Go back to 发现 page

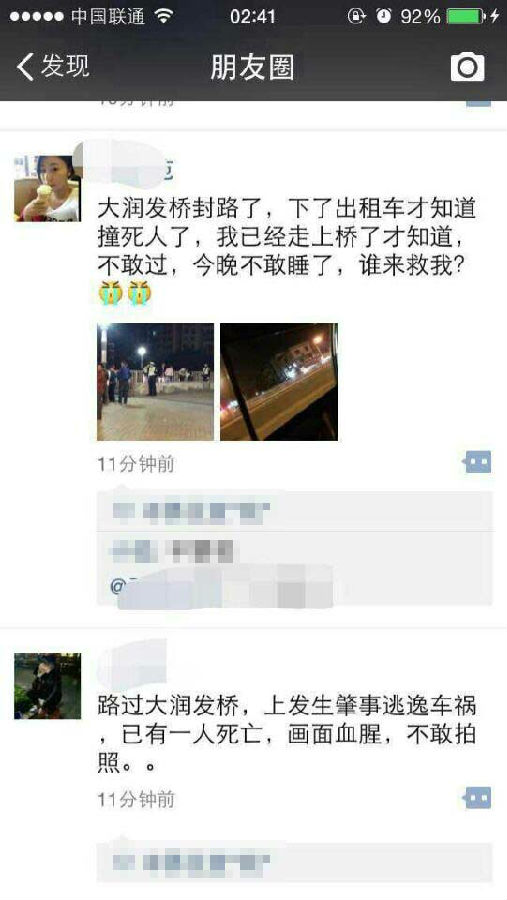coord(53,67)
